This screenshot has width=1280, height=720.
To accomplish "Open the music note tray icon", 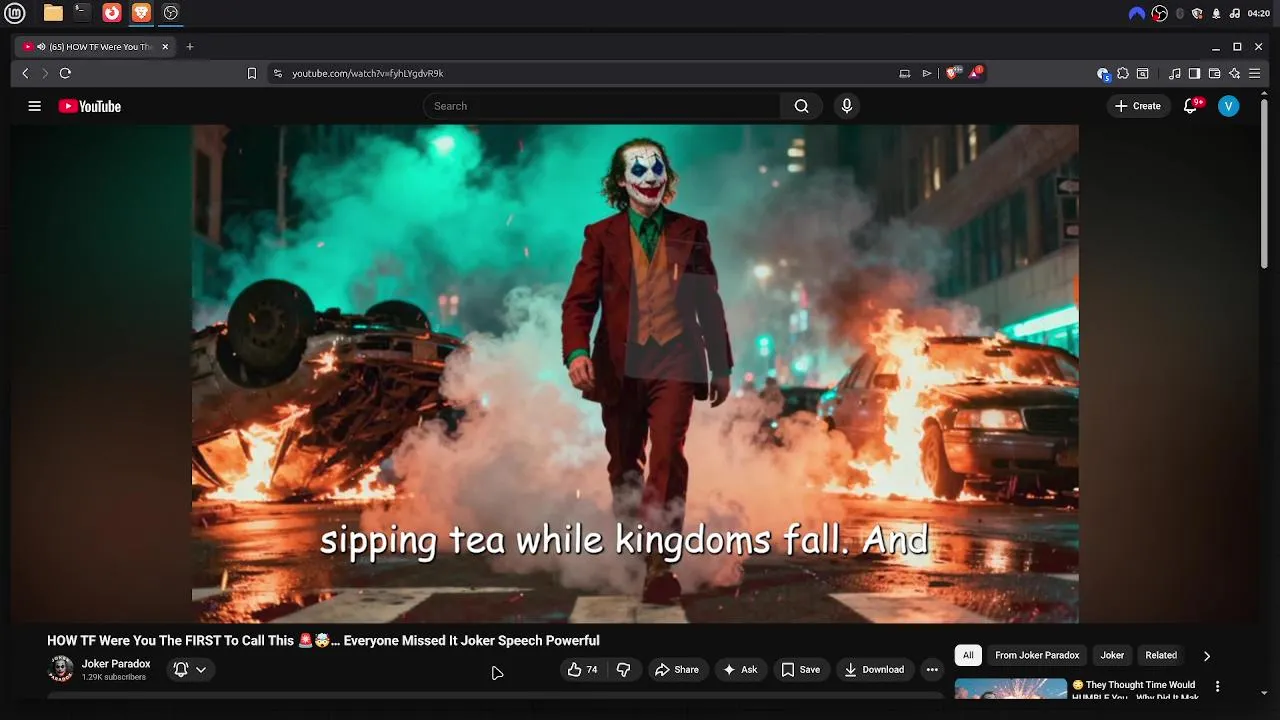I will pos(1234,13).
